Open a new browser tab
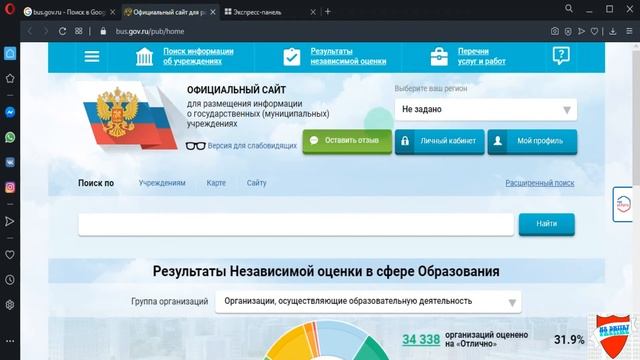Screen dimensions: 640x360 [327, 12]
